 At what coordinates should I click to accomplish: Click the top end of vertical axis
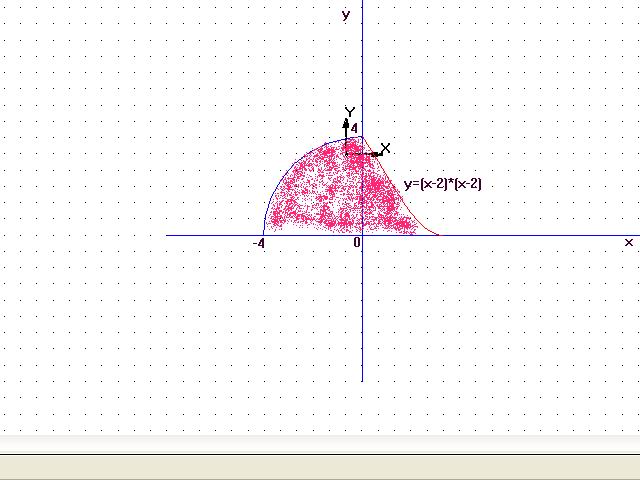(362, 2)
